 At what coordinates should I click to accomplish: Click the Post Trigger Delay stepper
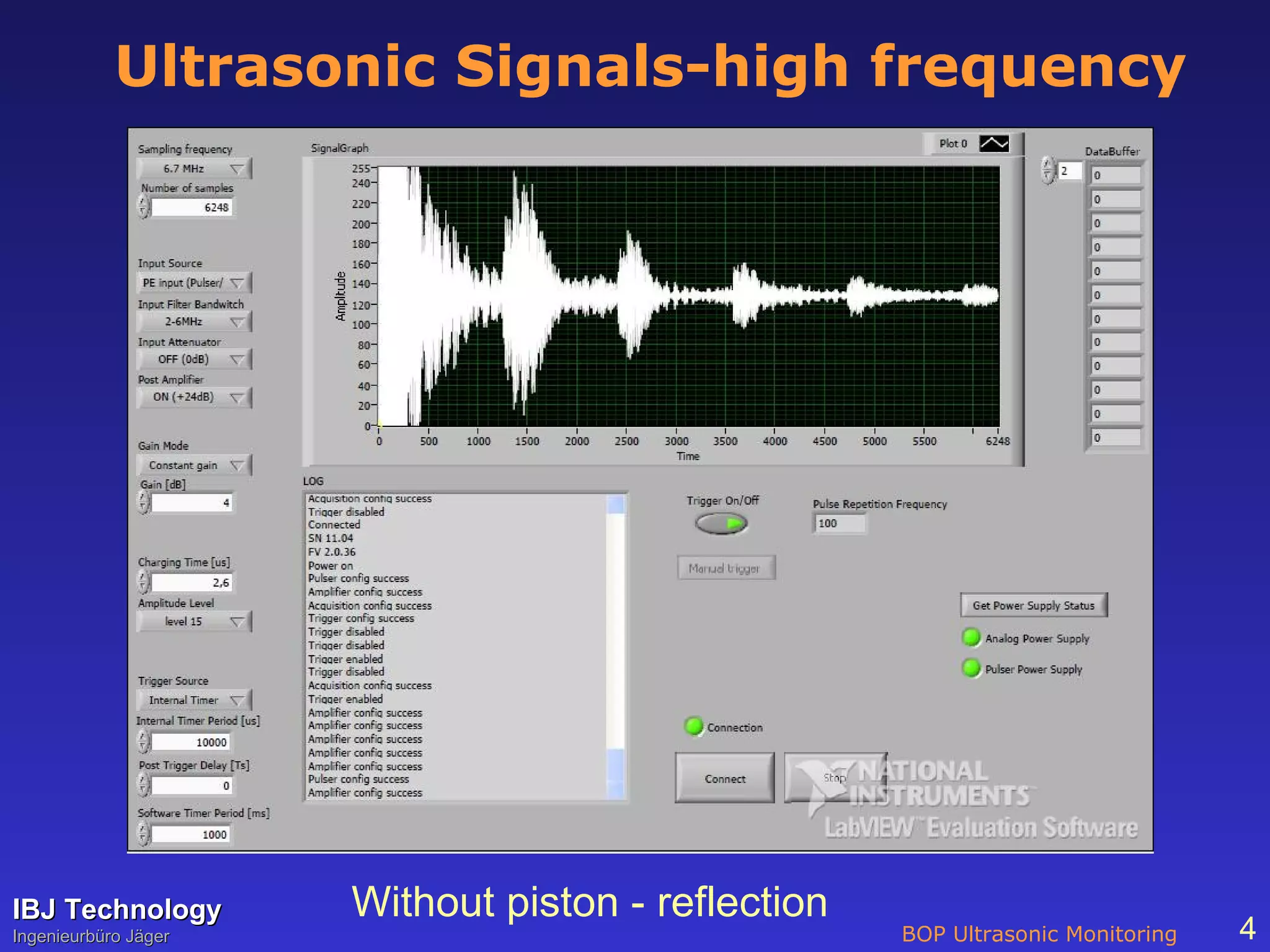point(143,785)
